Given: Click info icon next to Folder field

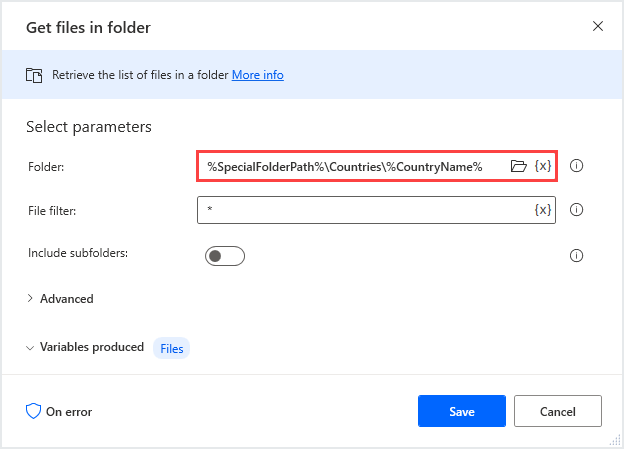Looking at the screenshot, I should click(x=576, y=166).
